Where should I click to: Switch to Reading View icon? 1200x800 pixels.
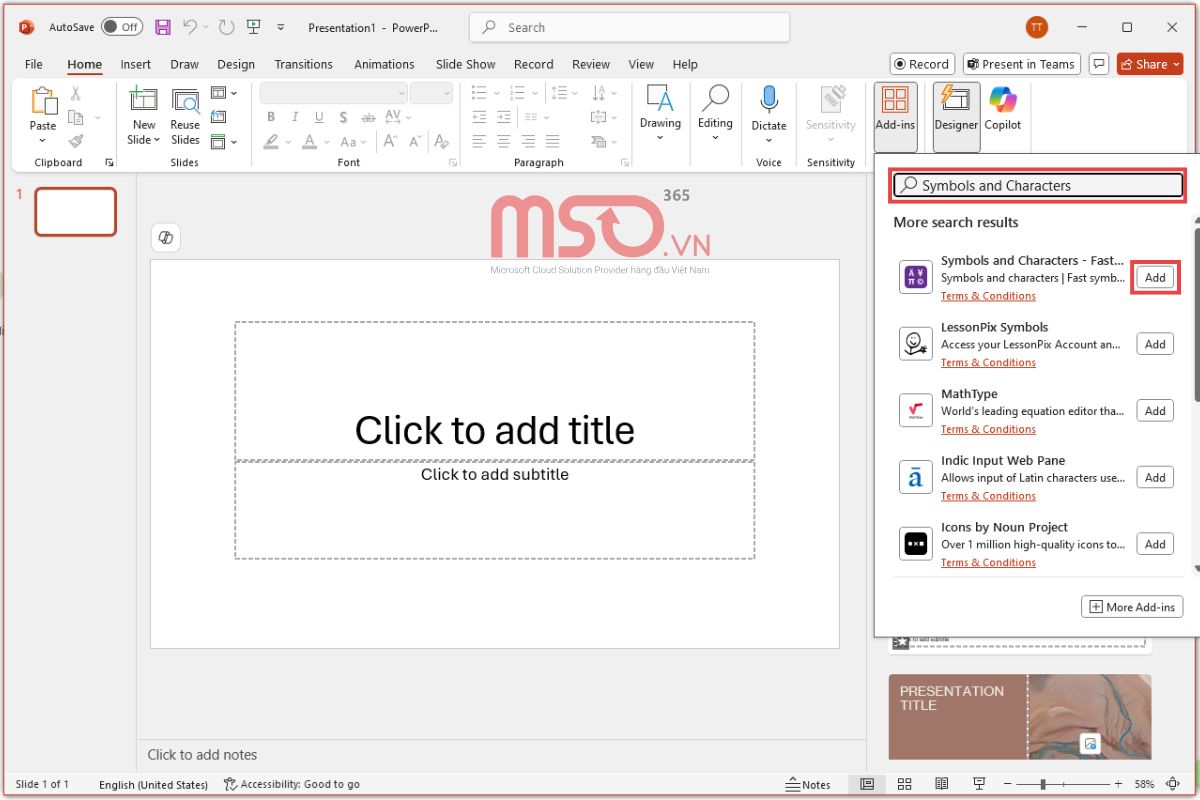tap(941, 784)
